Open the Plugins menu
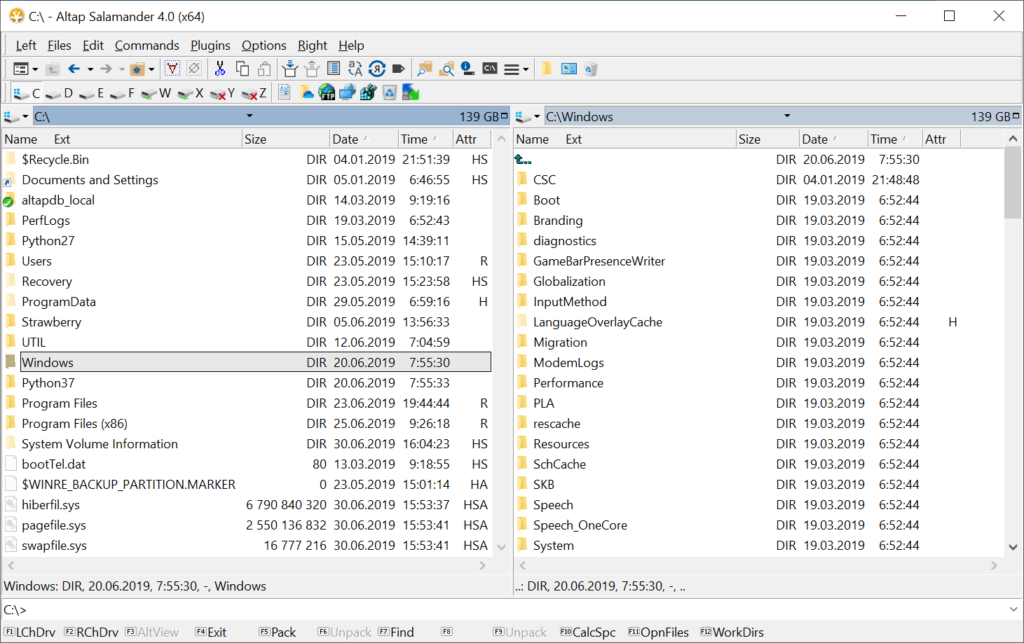This screenshot has width=1024, height=643. point(210,45)
